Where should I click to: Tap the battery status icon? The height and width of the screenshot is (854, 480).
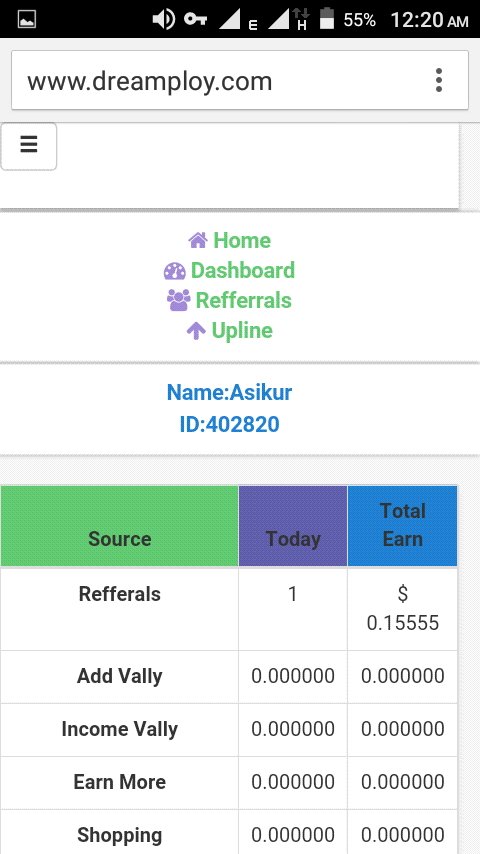click(x=327, y=19)
